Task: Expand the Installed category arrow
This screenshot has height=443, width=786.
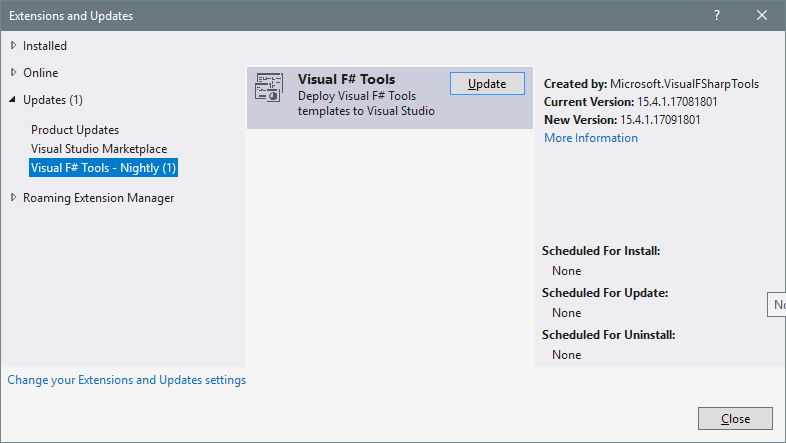Action: [14, 46]
